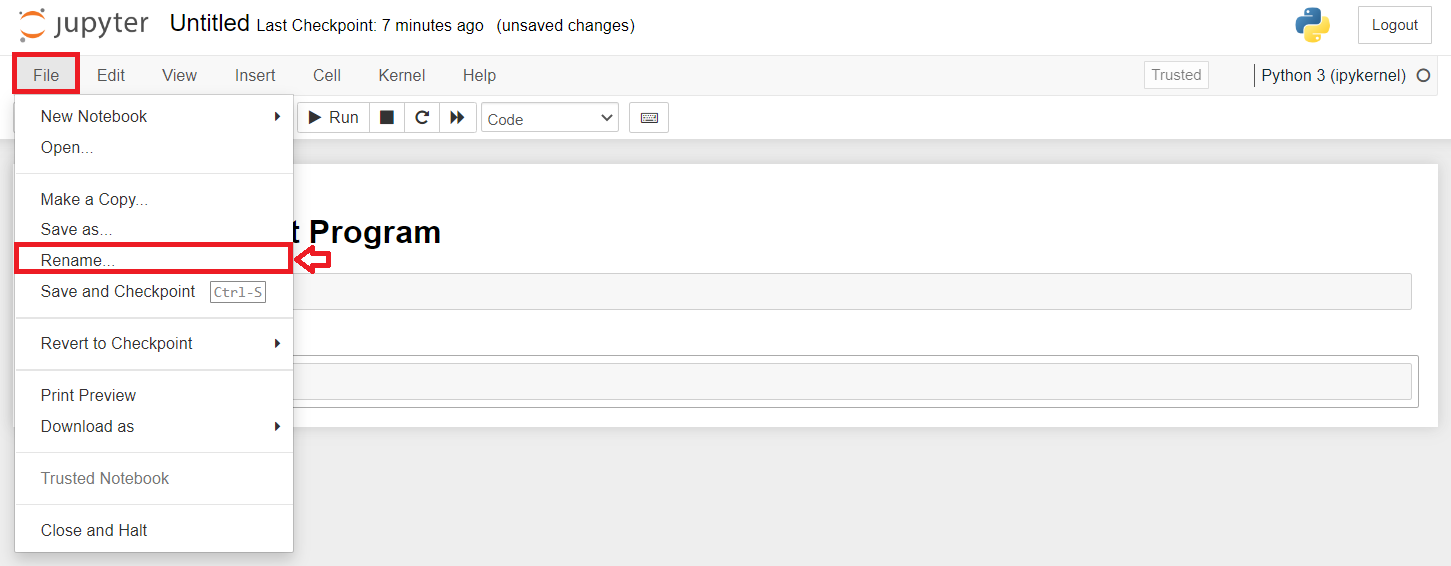Click the restart and run all icon

point(457,118)
